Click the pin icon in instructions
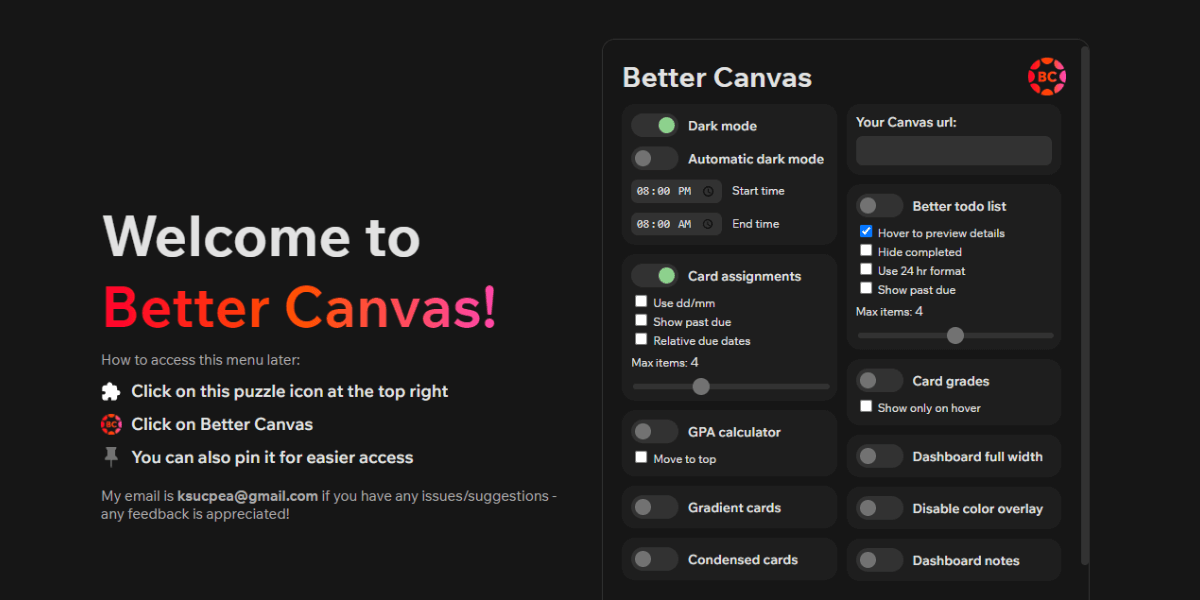Viewport: 1200px width, 600px height. click(x=111, y=457)
